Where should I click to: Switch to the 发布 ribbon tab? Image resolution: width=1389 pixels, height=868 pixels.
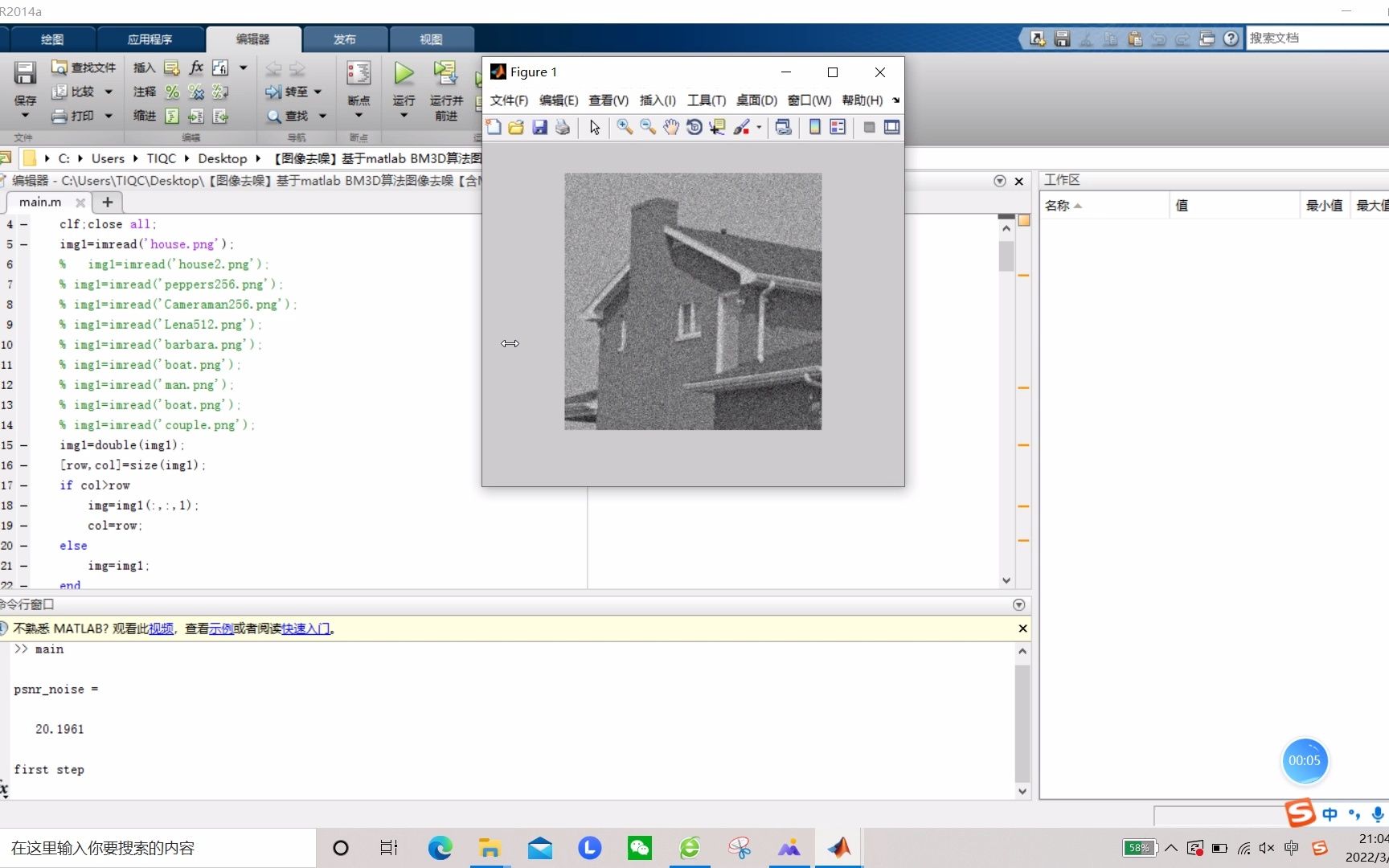tap(346, 39)
